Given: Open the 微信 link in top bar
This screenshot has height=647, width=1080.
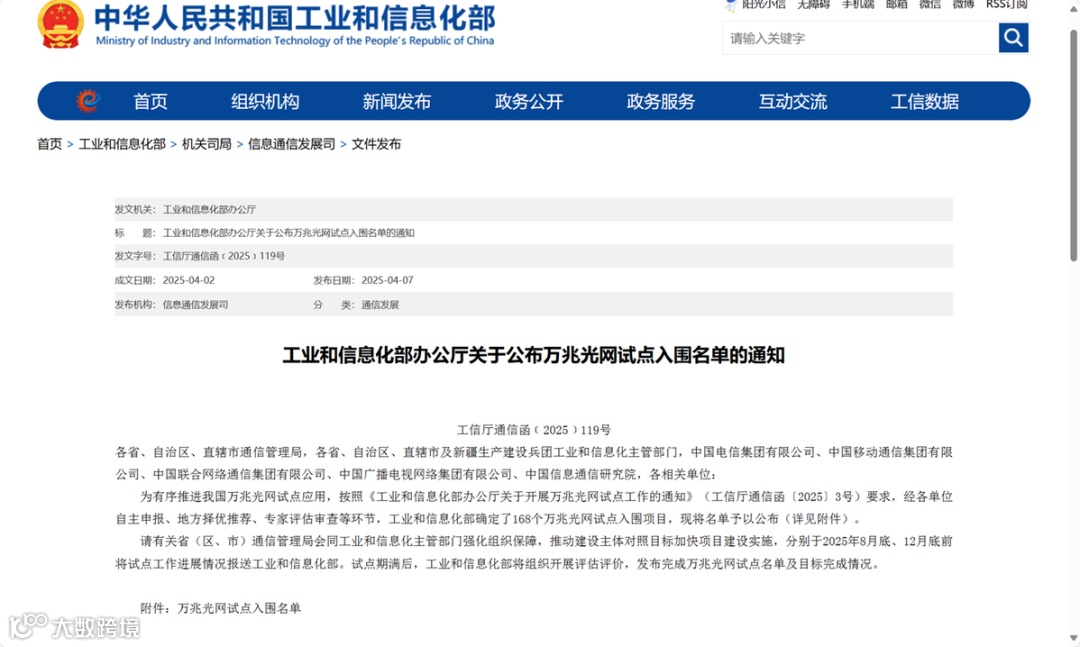Looking at the screenshot, I should [930, 4].
